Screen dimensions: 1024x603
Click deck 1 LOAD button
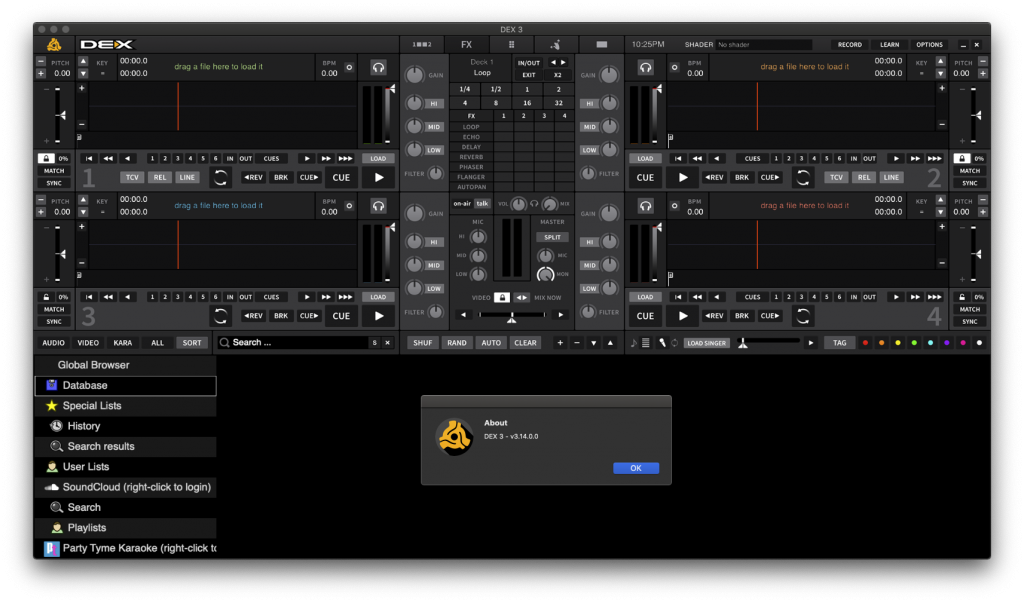coord(378,158)
